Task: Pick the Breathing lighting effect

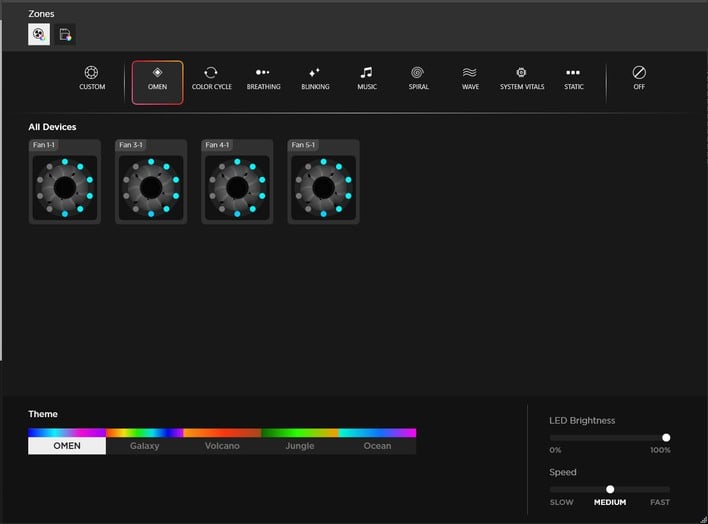Action: point(263,78)
